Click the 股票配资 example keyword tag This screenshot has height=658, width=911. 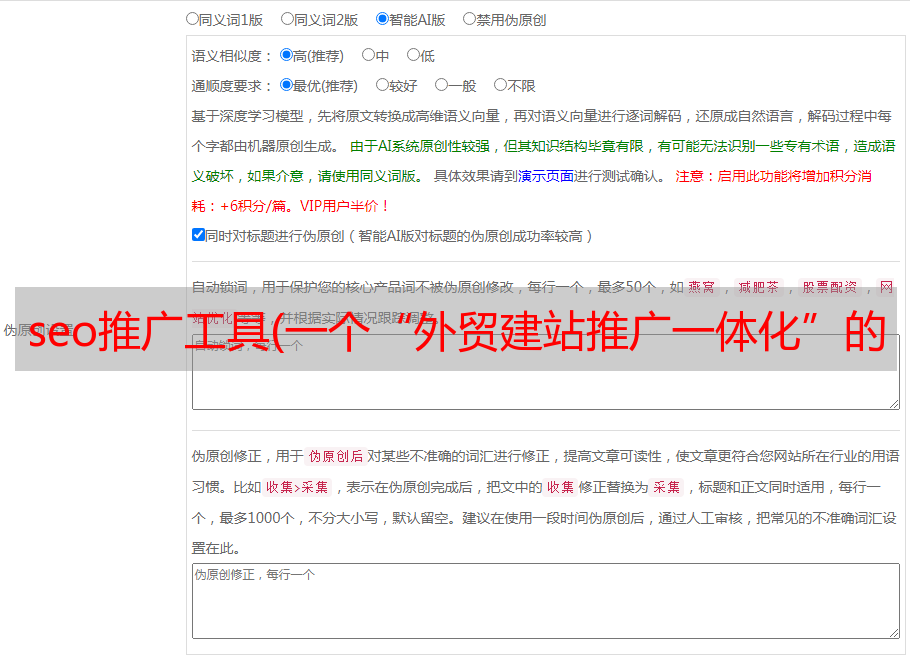(x=830, y=287)
